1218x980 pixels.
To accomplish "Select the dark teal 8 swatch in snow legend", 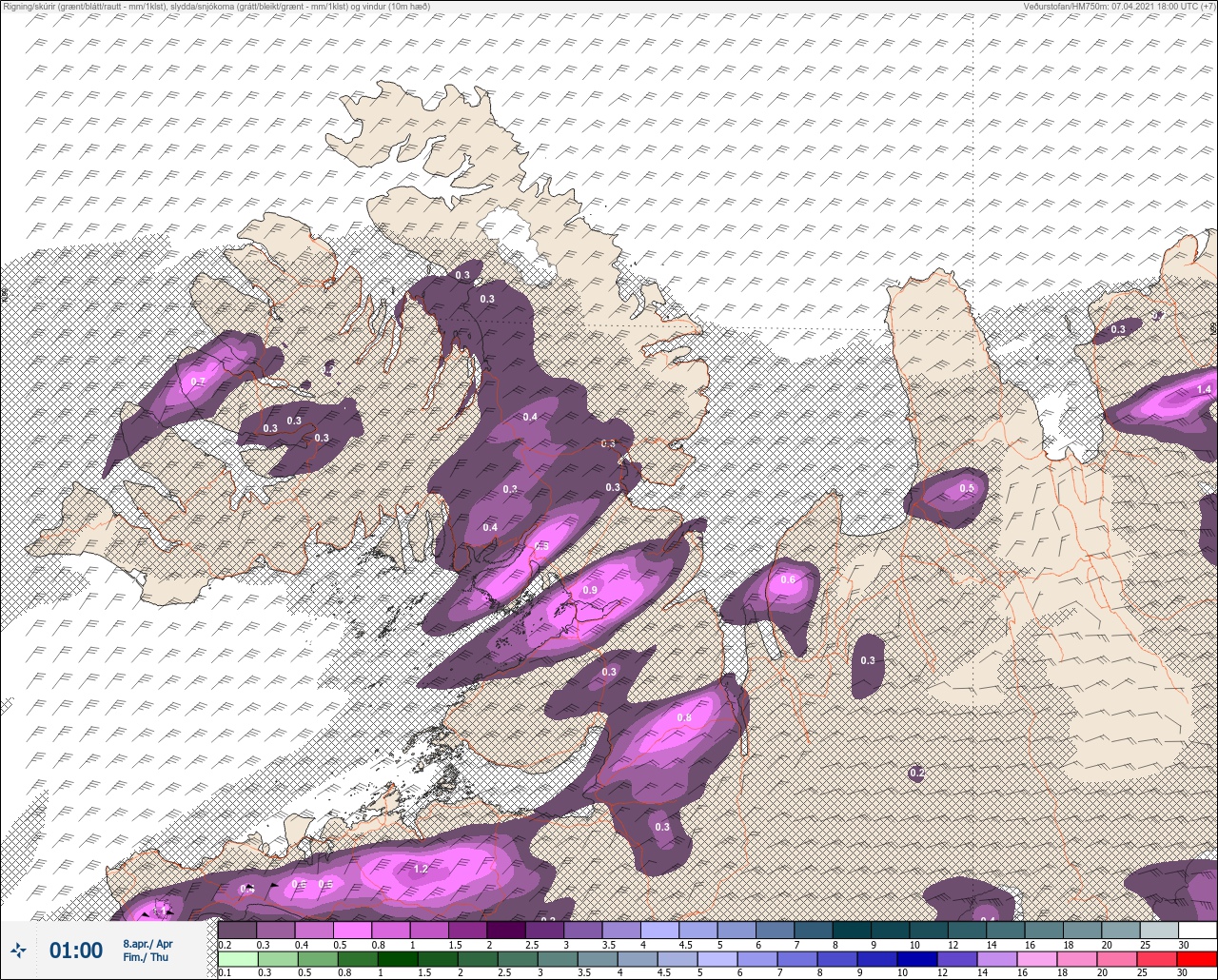I will coord(852,929).
